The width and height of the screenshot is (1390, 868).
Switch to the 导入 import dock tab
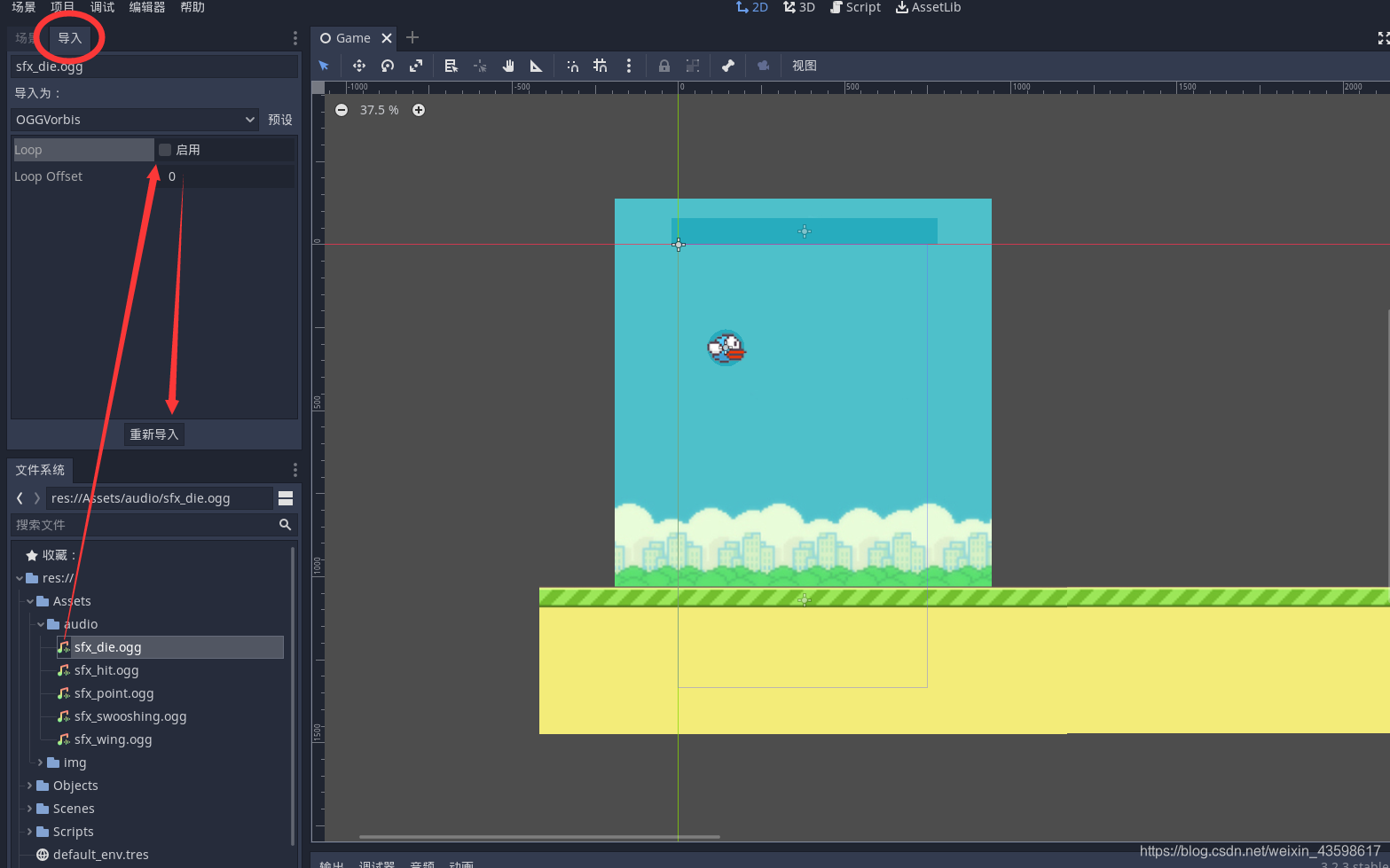[70, 38]
